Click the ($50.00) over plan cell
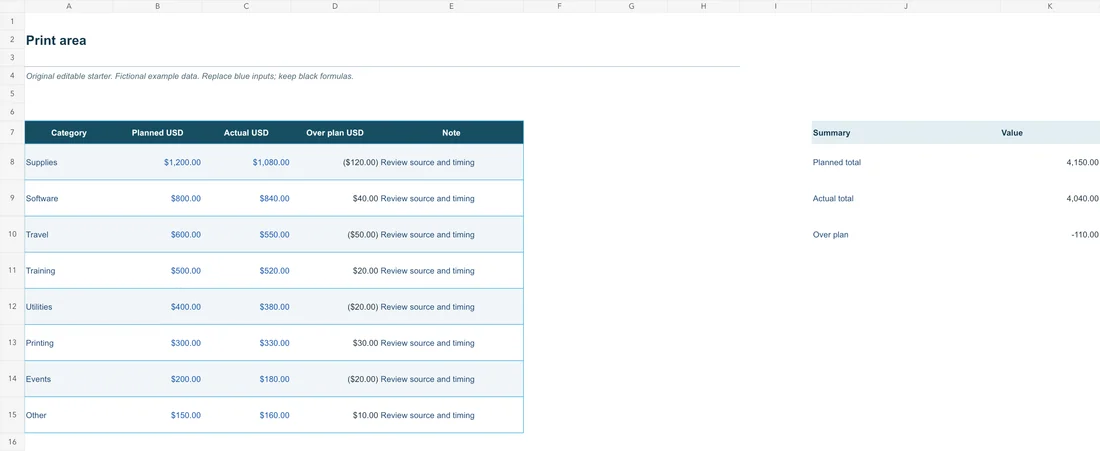 click(335, 234)
